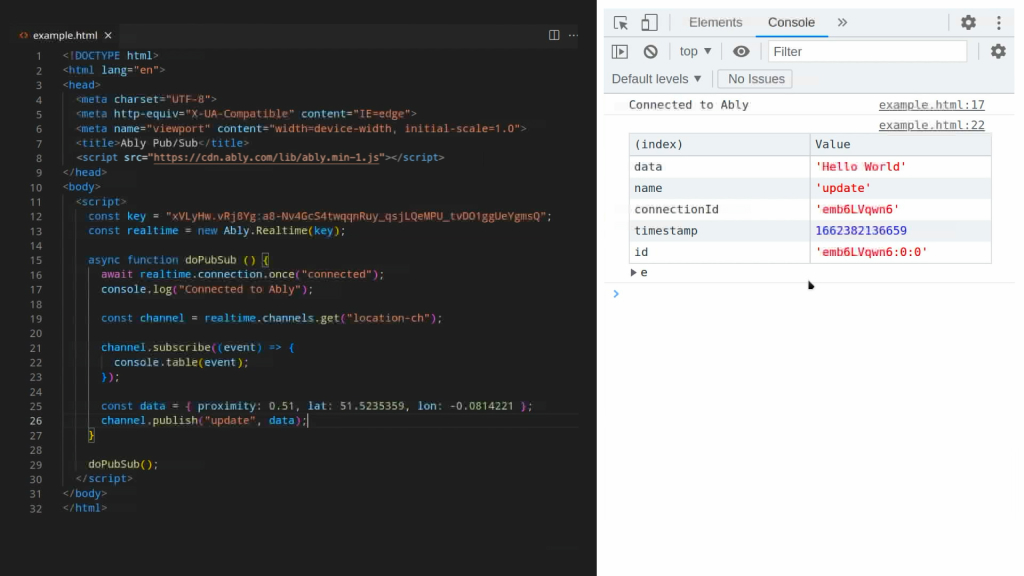The height and width of the screenshot is (576, 1024).
Task: Open console settings gear beside Filter
Action: point(997,52)
